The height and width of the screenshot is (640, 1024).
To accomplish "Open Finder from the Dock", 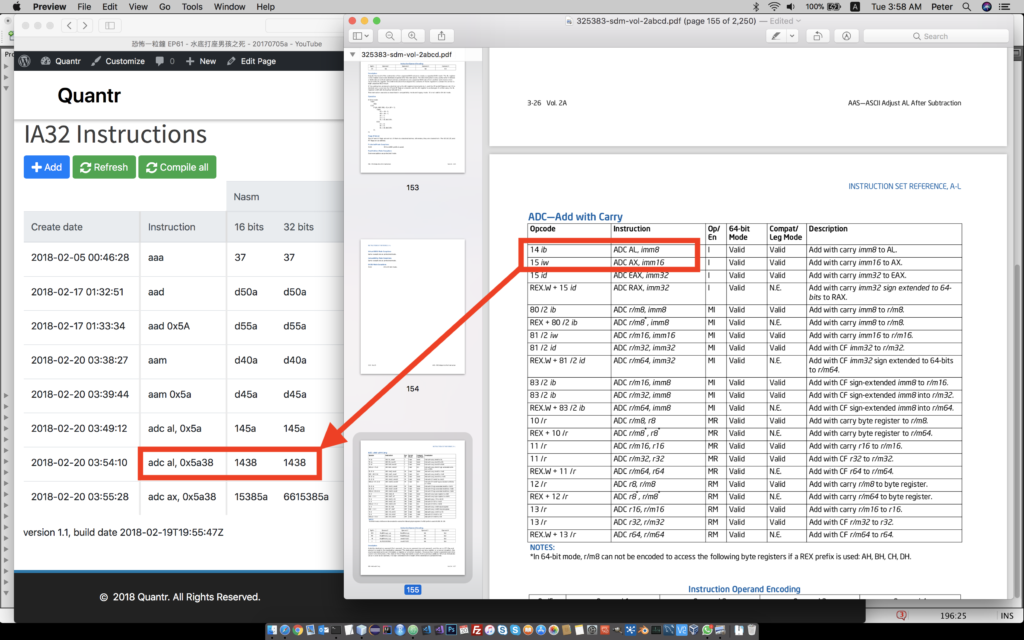I will (272, 630).
